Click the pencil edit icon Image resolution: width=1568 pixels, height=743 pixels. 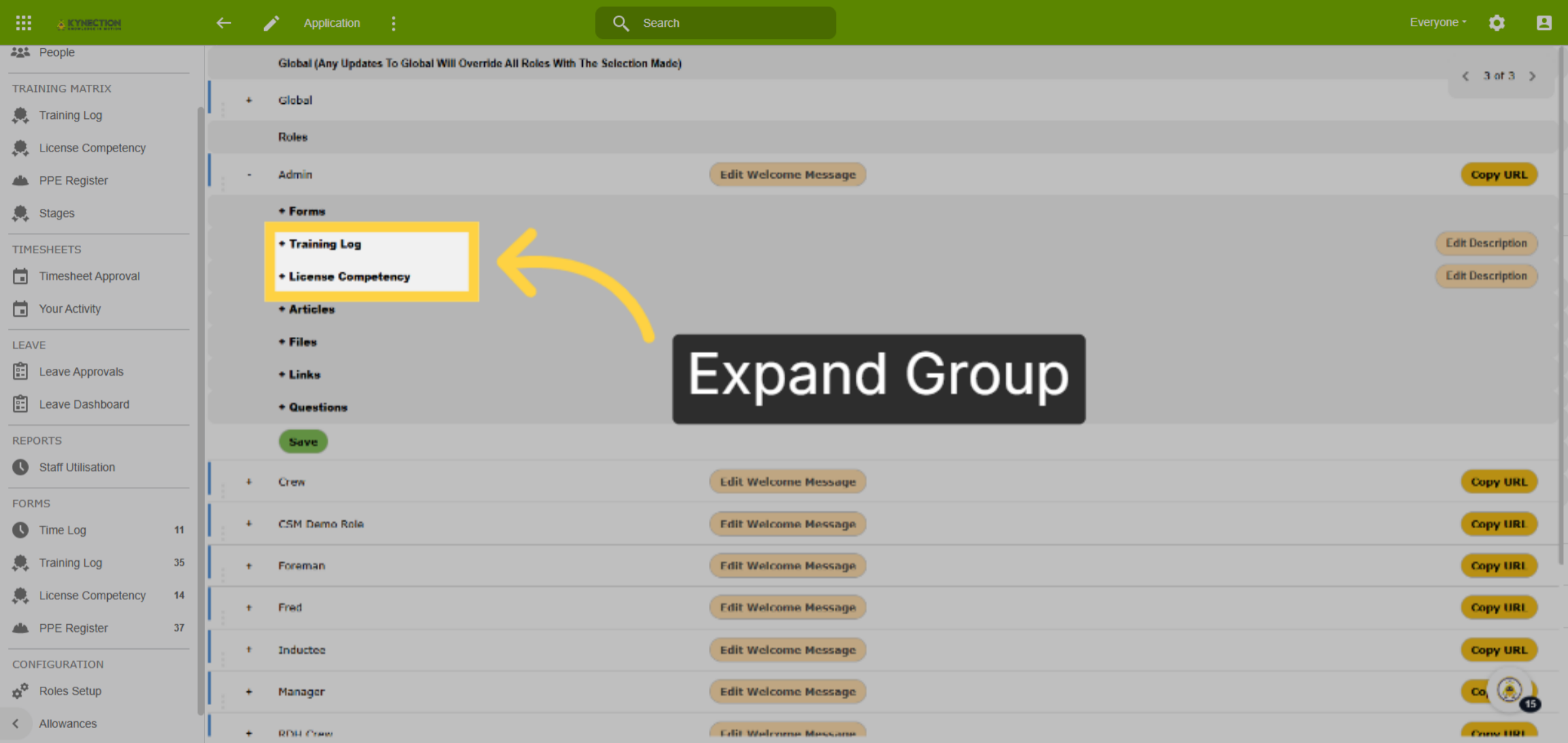[x=271, y=23]
